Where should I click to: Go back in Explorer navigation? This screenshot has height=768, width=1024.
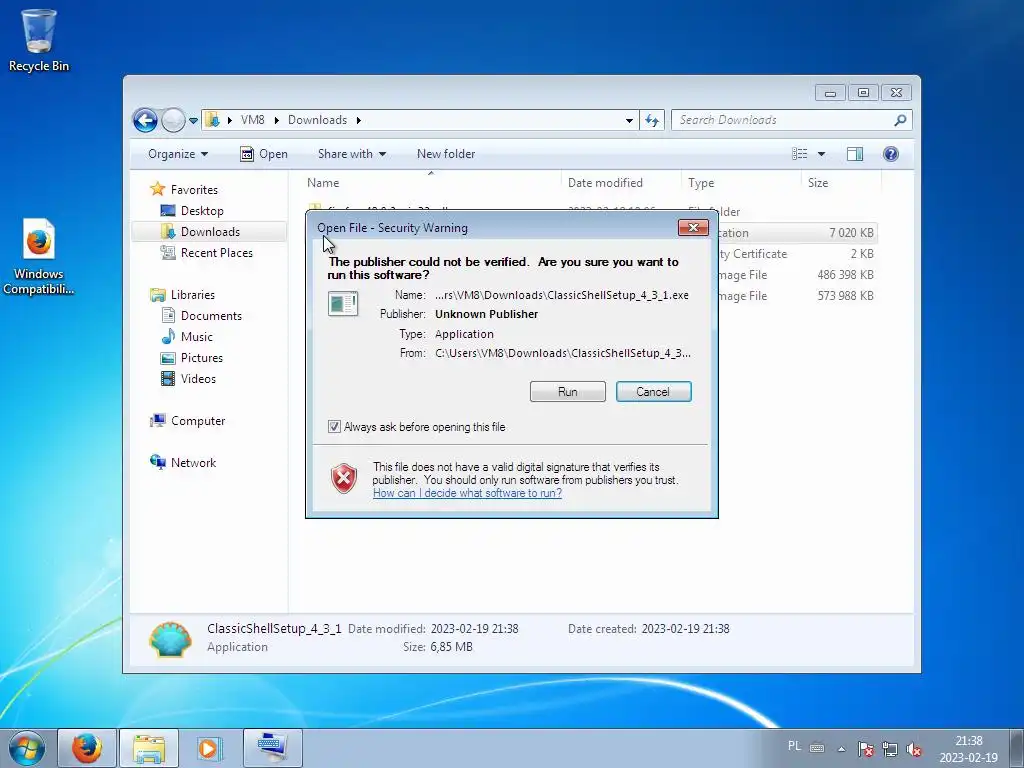[145, 120]
